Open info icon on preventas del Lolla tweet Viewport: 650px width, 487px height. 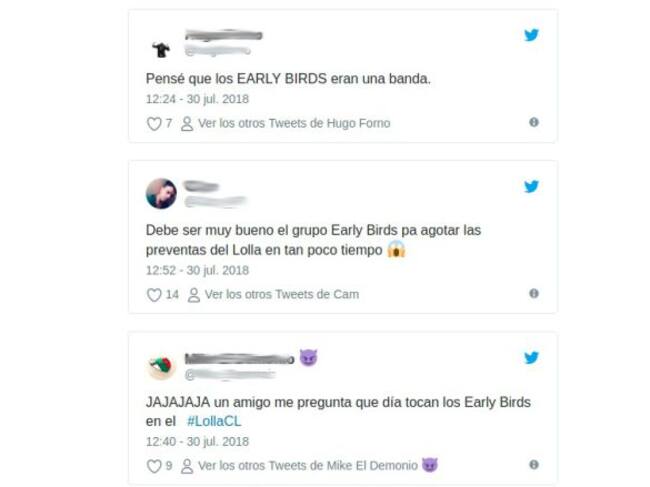coord(534,293)
